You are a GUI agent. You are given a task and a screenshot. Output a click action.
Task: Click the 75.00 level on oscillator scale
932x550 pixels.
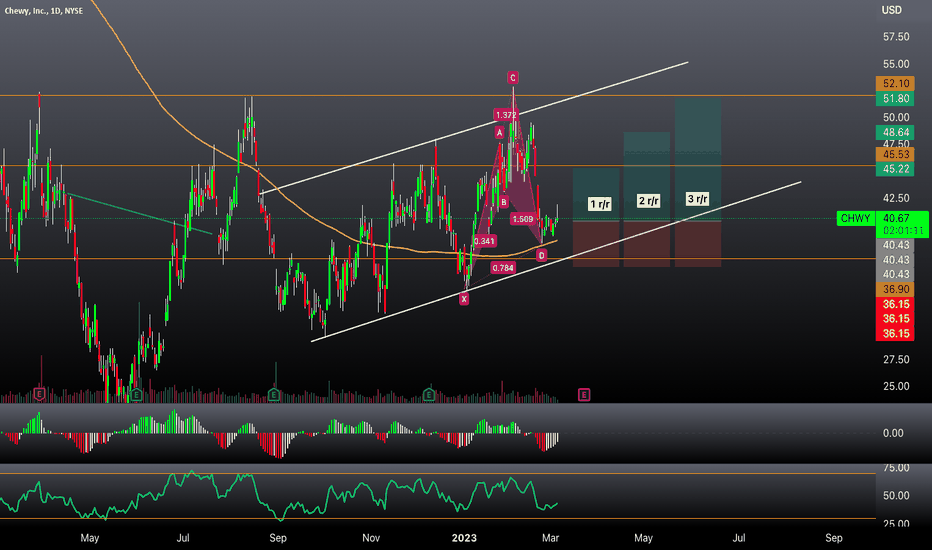click(x=896, y=468)
